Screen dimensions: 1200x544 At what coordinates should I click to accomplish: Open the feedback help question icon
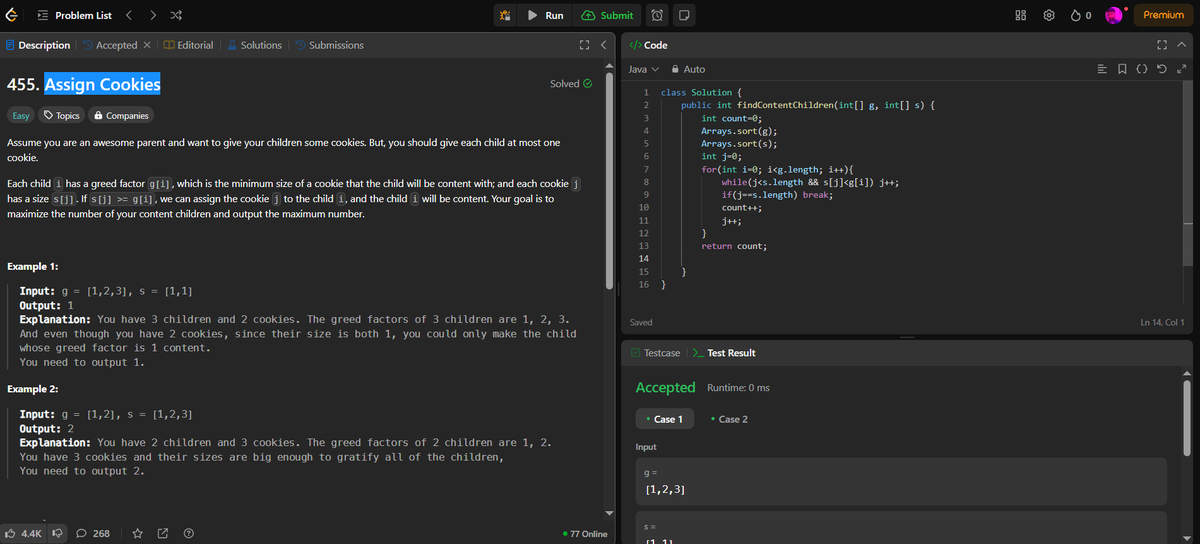coord(188,533)
